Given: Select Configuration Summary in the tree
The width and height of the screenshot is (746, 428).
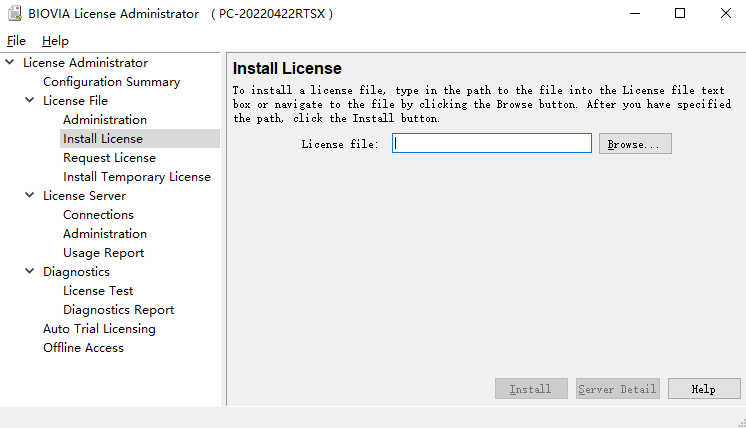Looking at the screenshot, I should click(x=111, y=82).
